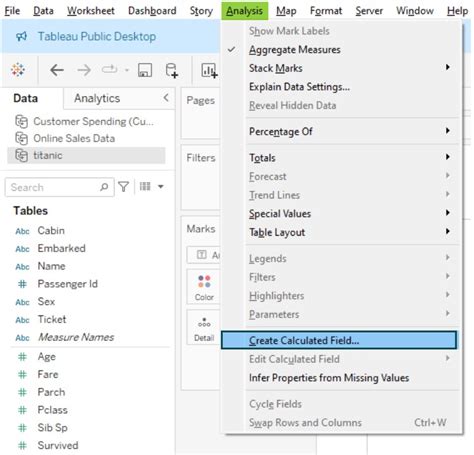Open the marks type dropdown in Marks card

(203, 255)
